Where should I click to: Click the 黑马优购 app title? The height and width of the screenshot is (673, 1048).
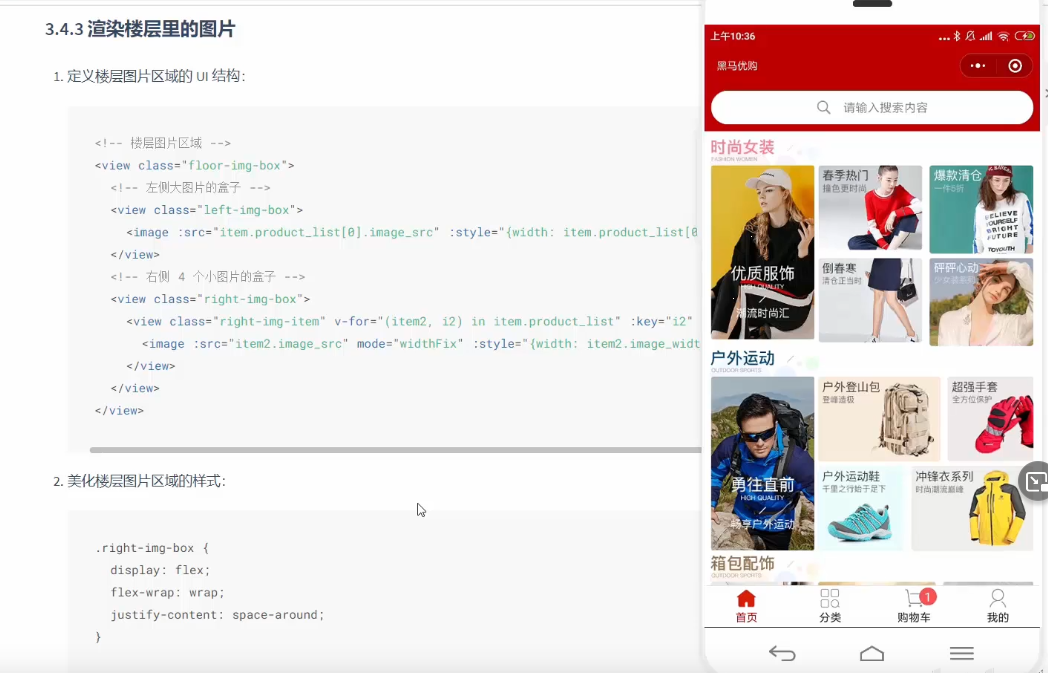click(737, 65)
